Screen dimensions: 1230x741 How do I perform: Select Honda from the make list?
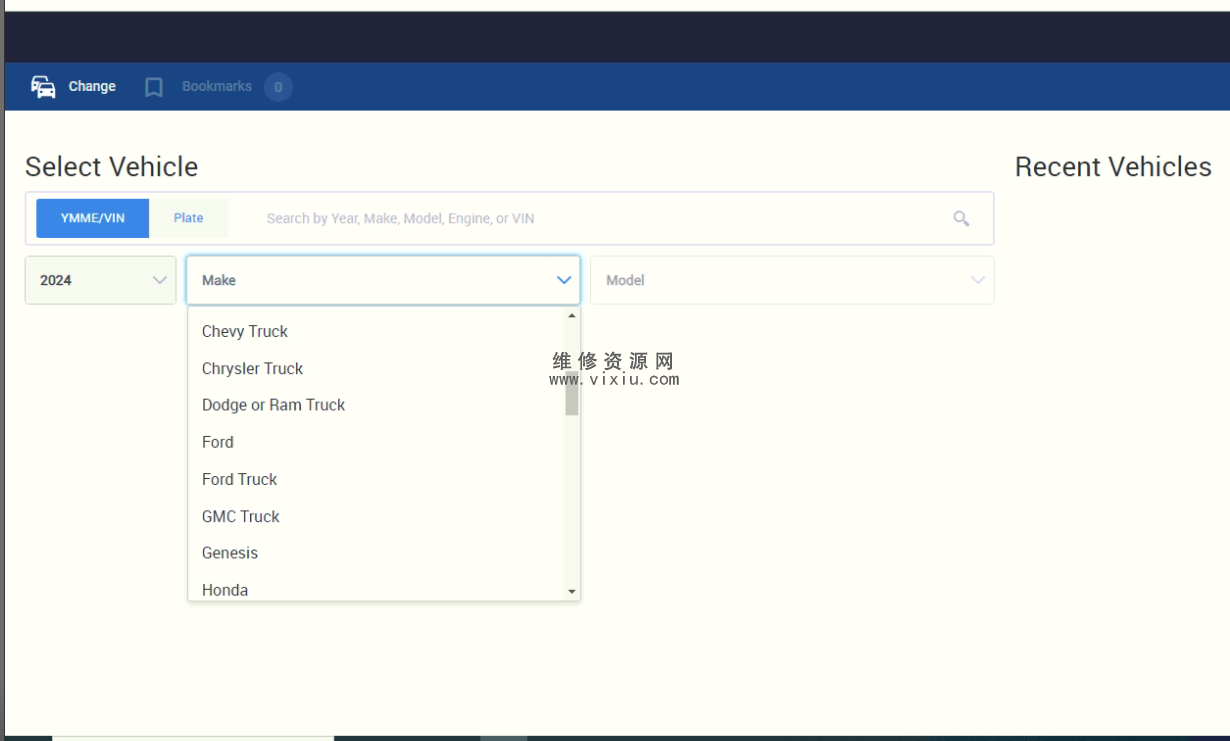pyautogui.click(x=376, y=588)
